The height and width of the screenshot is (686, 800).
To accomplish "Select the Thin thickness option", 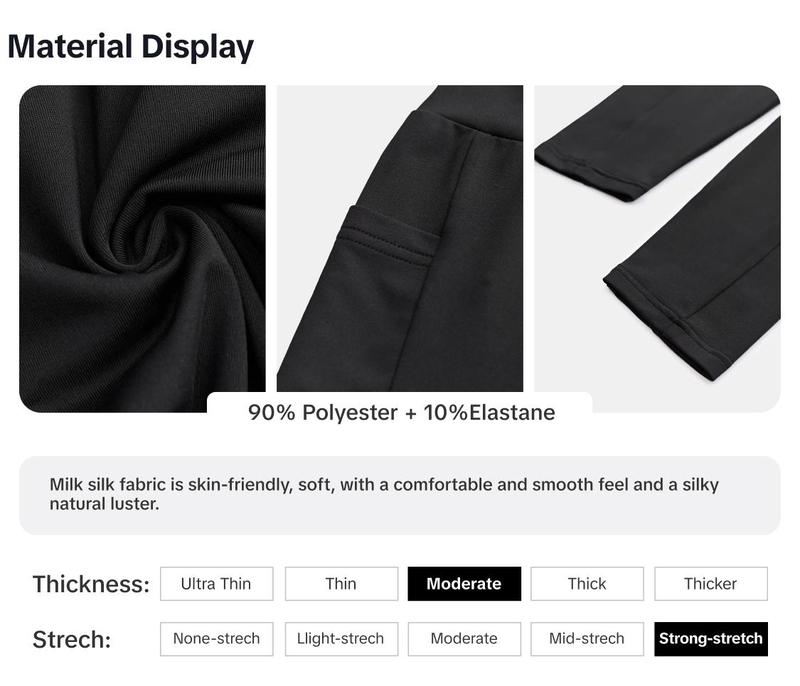I will click(341, 583).
